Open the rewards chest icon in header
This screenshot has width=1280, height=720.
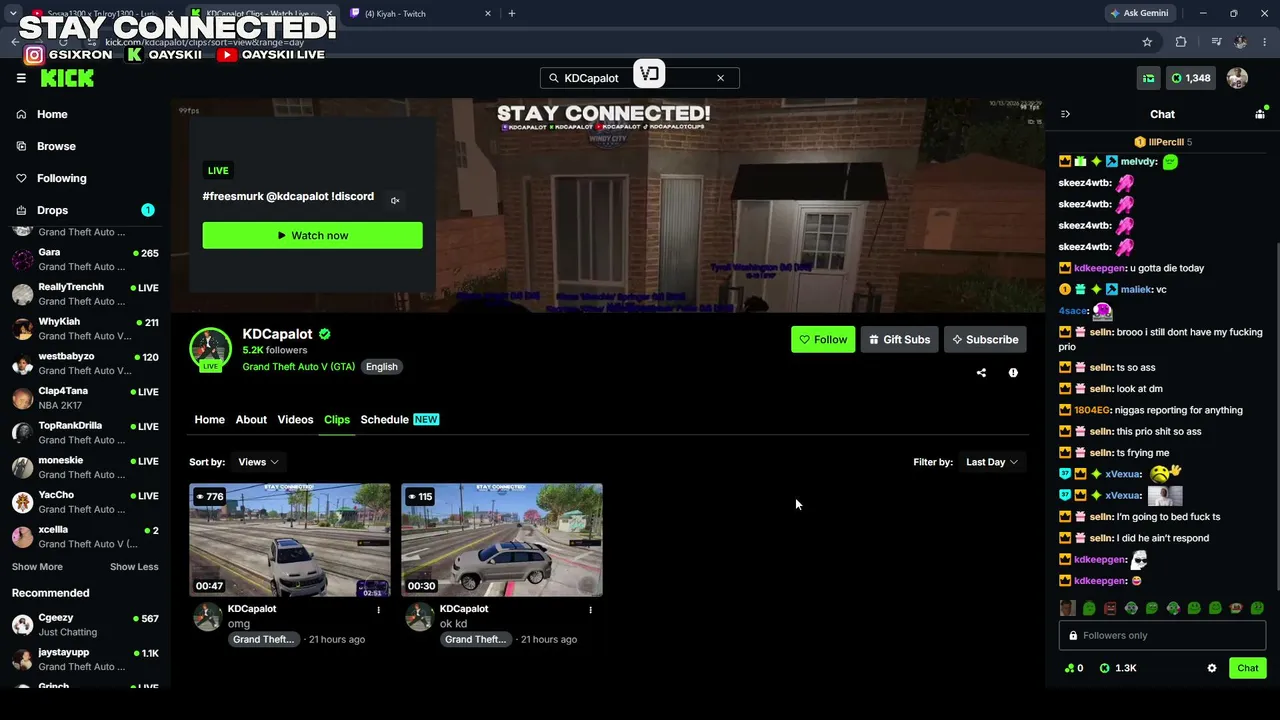point(1148,78)
